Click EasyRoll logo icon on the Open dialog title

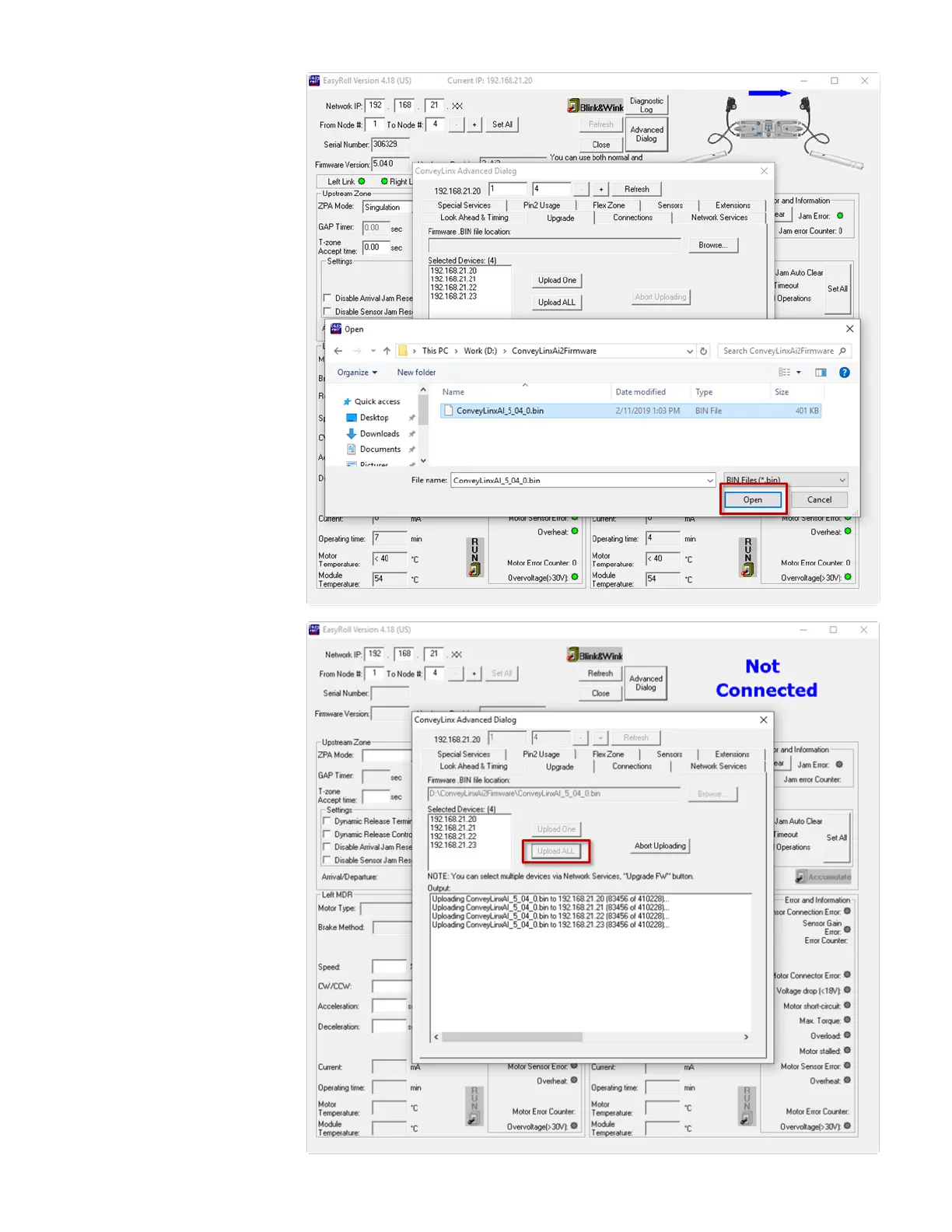click(336, 329)
